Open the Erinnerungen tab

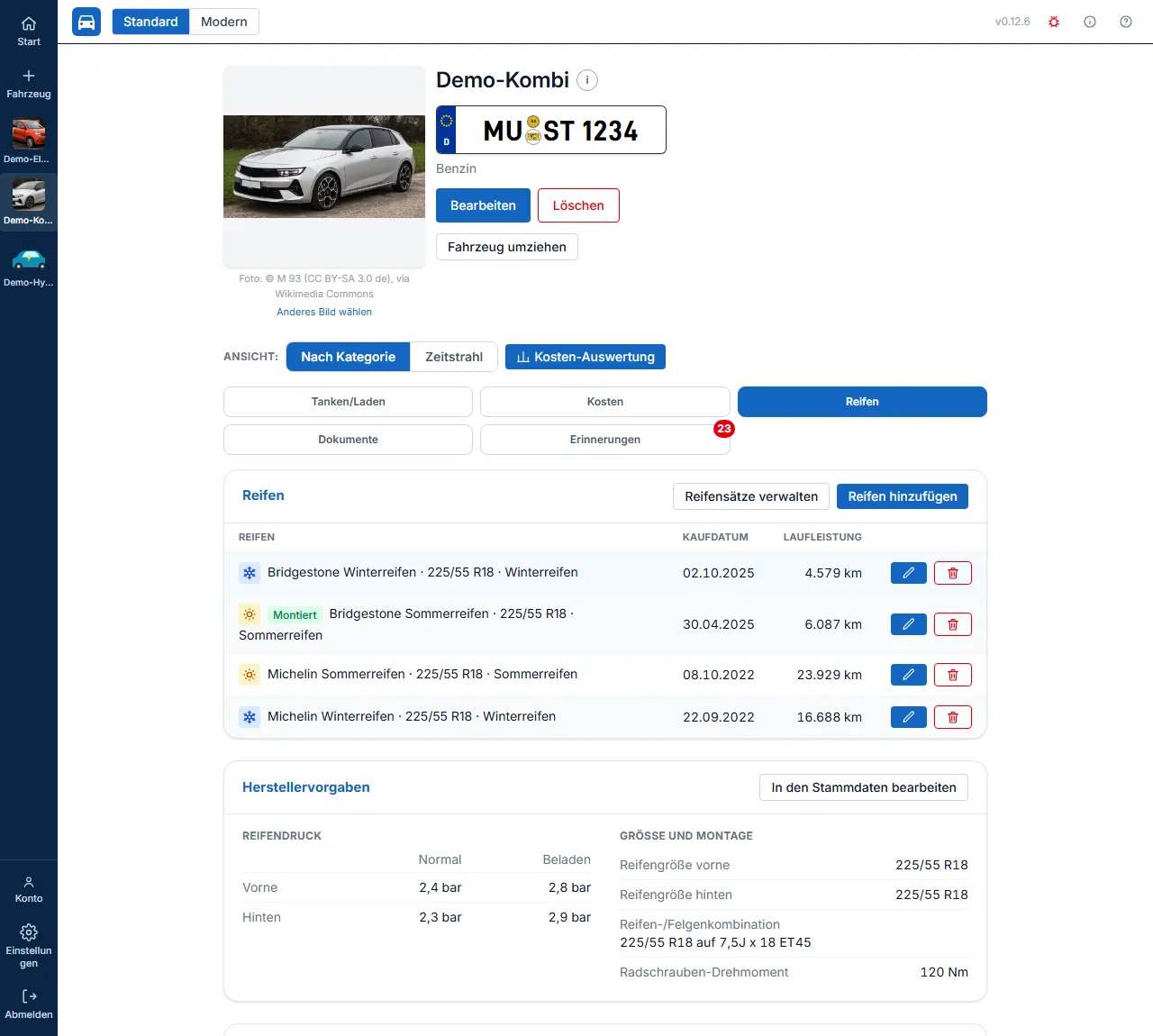click(605, 440)
